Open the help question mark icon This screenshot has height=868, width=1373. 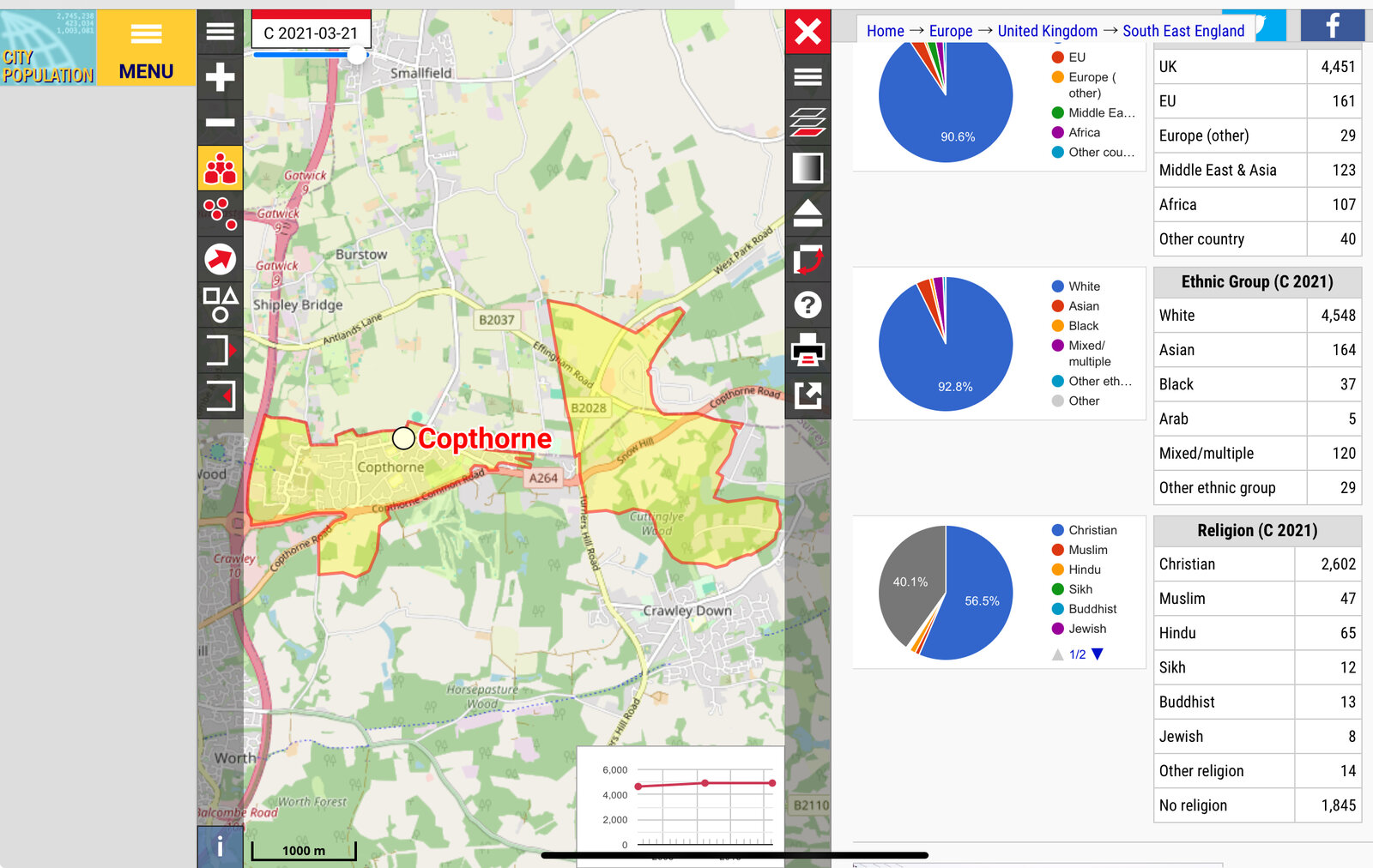pos(807,304)
